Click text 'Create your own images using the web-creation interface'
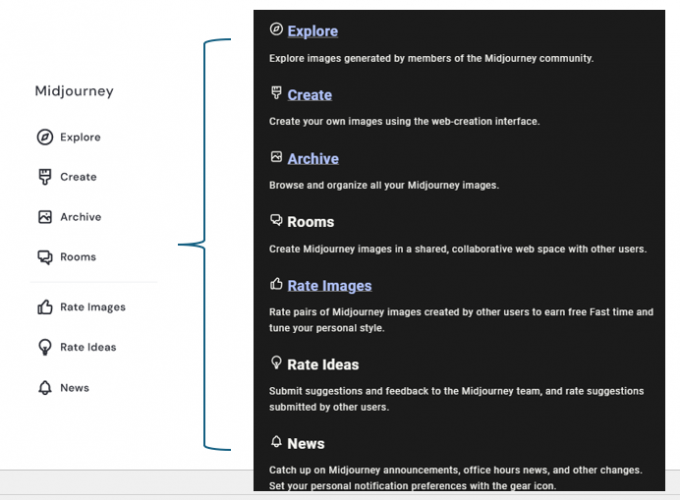Image resolution: width=680 pixels, height=500 pixels. point(404,121)
